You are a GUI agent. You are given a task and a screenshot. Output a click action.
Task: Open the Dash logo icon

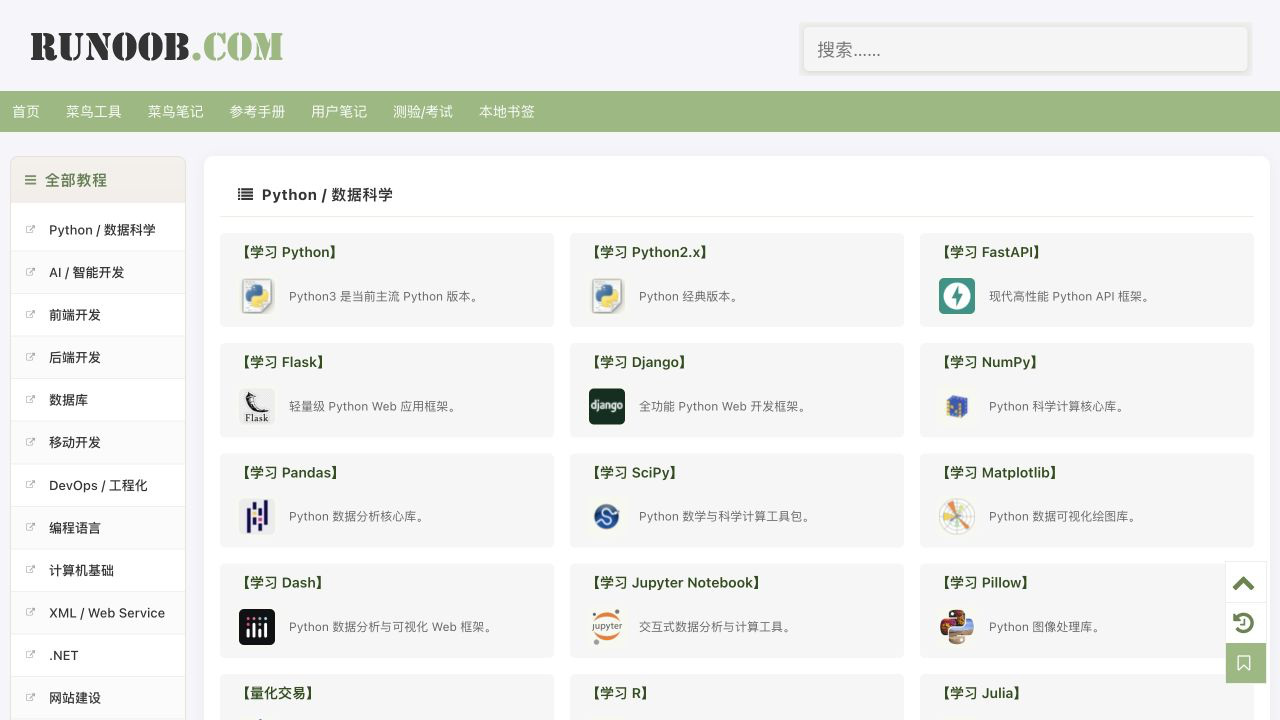click(257, 627)
